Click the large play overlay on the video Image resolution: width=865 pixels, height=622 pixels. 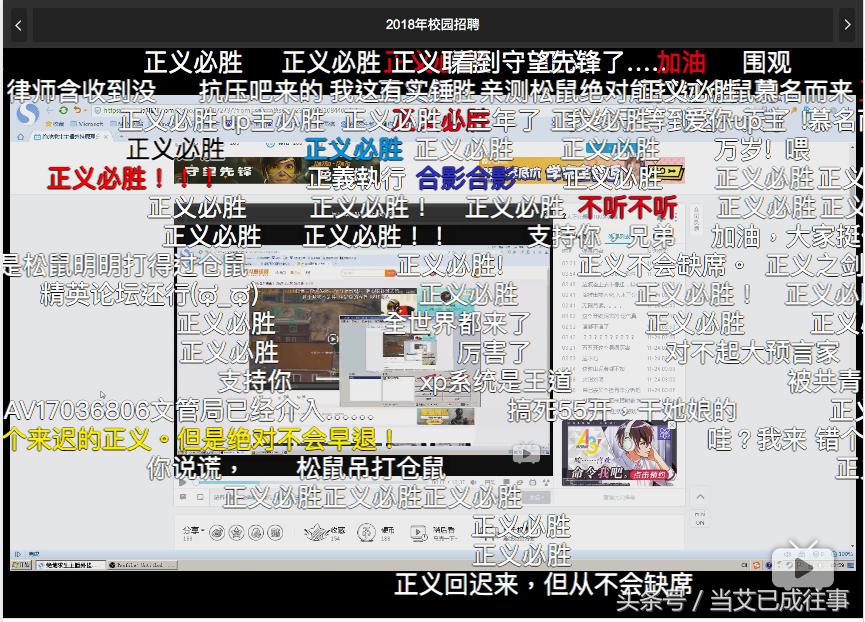335,338
